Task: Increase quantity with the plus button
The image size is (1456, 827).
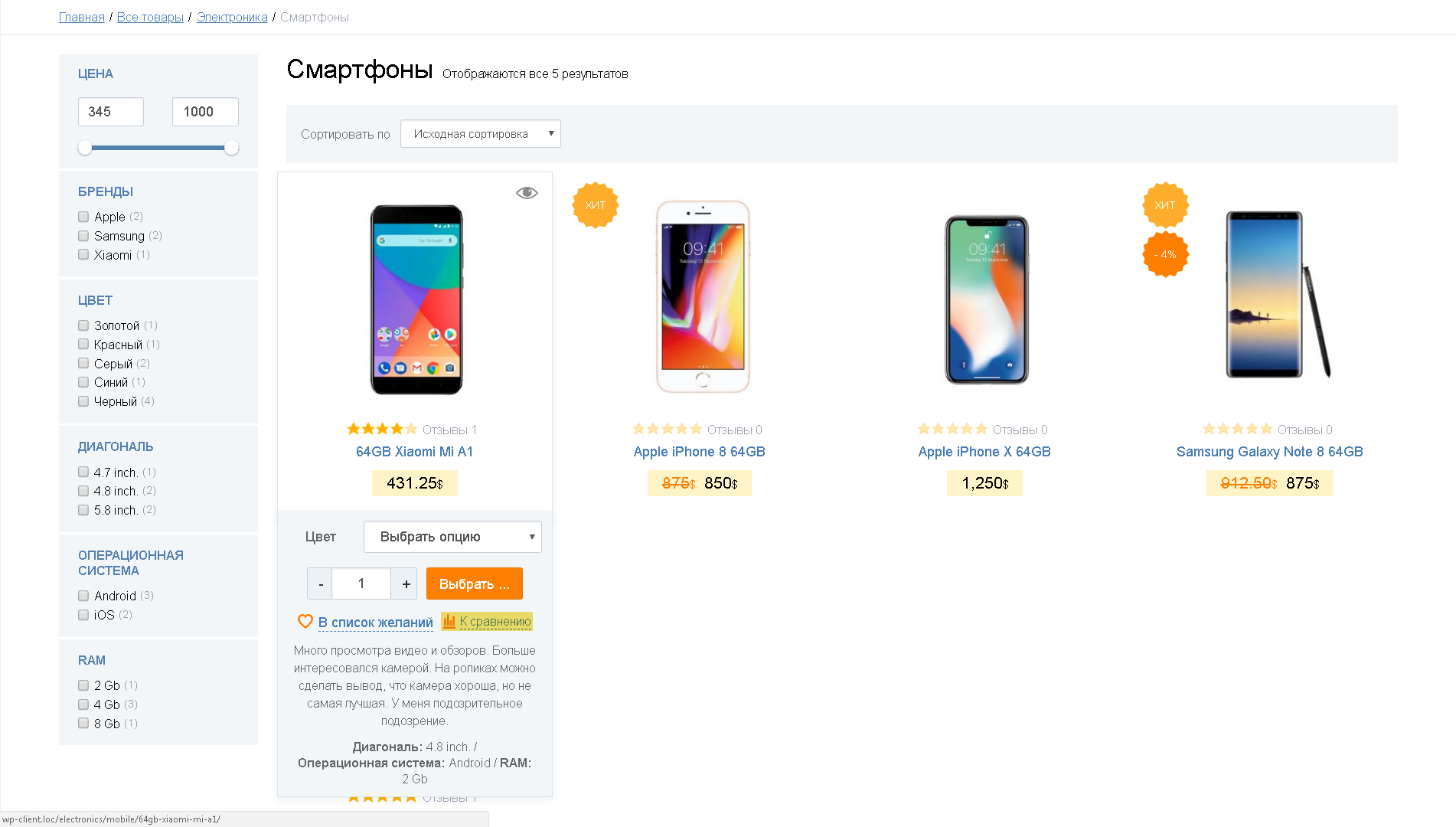Action: pos(405,583)
